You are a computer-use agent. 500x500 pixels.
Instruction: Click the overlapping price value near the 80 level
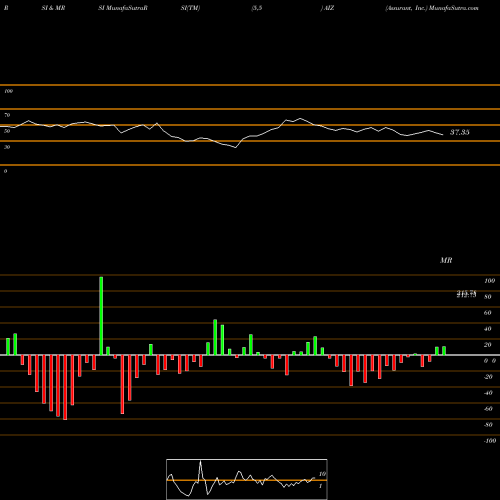pyautogui.click(x=467, y=294)
